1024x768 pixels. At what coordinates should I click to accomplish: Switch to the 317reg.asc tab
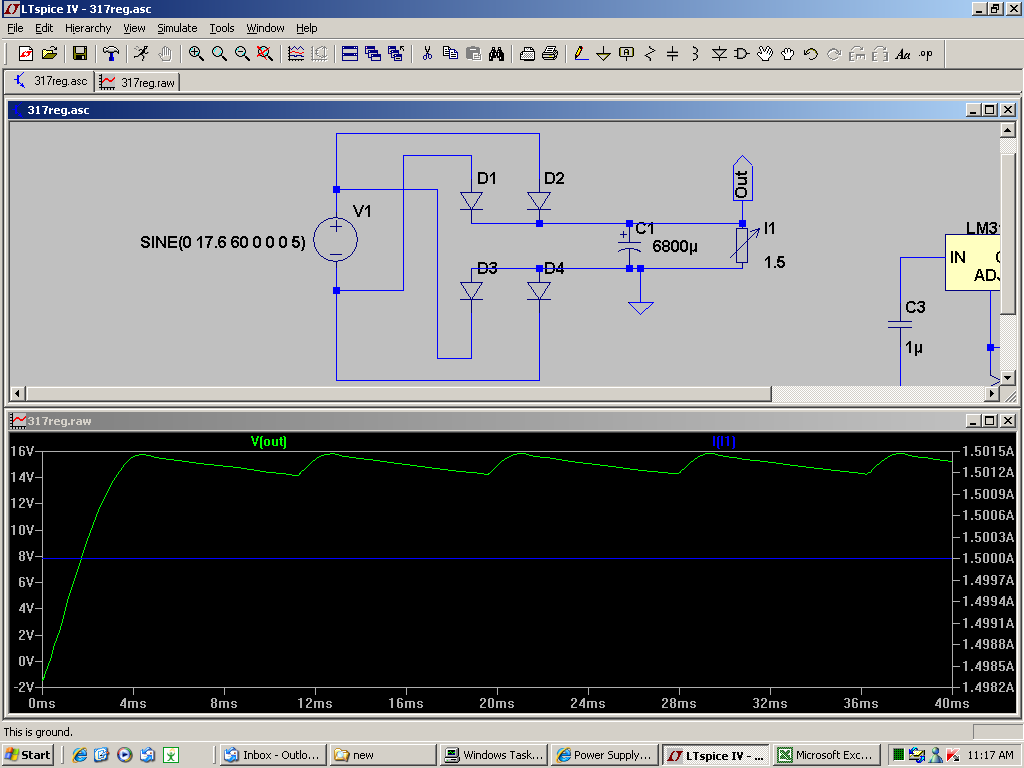point(50,81)
